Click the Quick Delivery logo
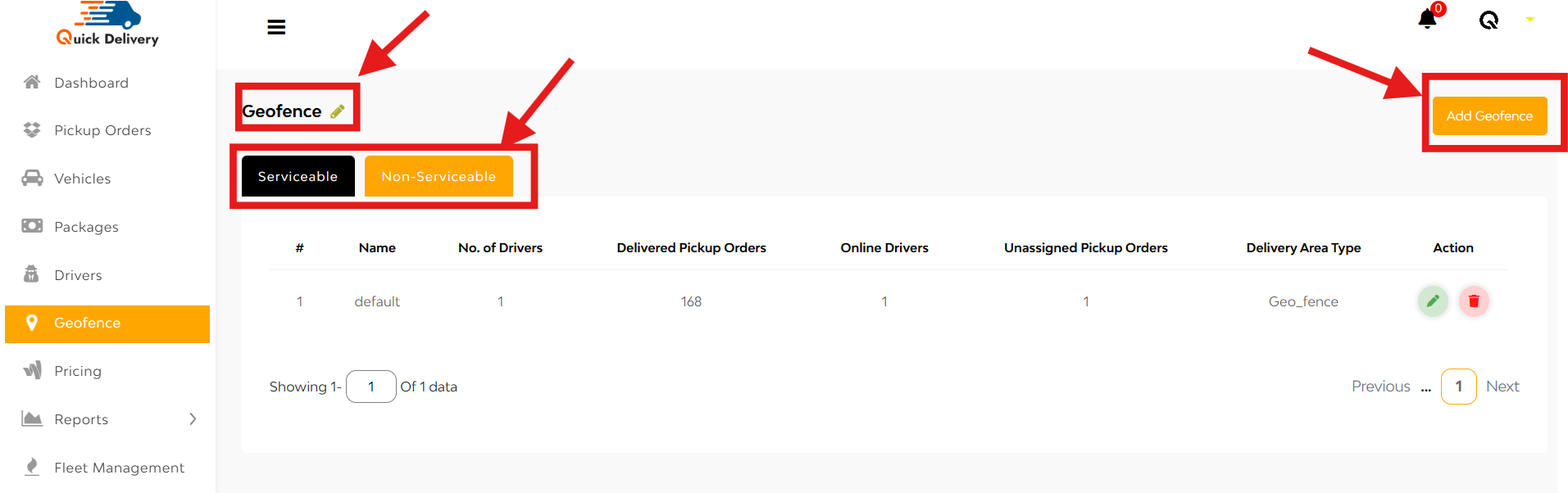Viewport: 1568px width, 493px height. (107, 25)
